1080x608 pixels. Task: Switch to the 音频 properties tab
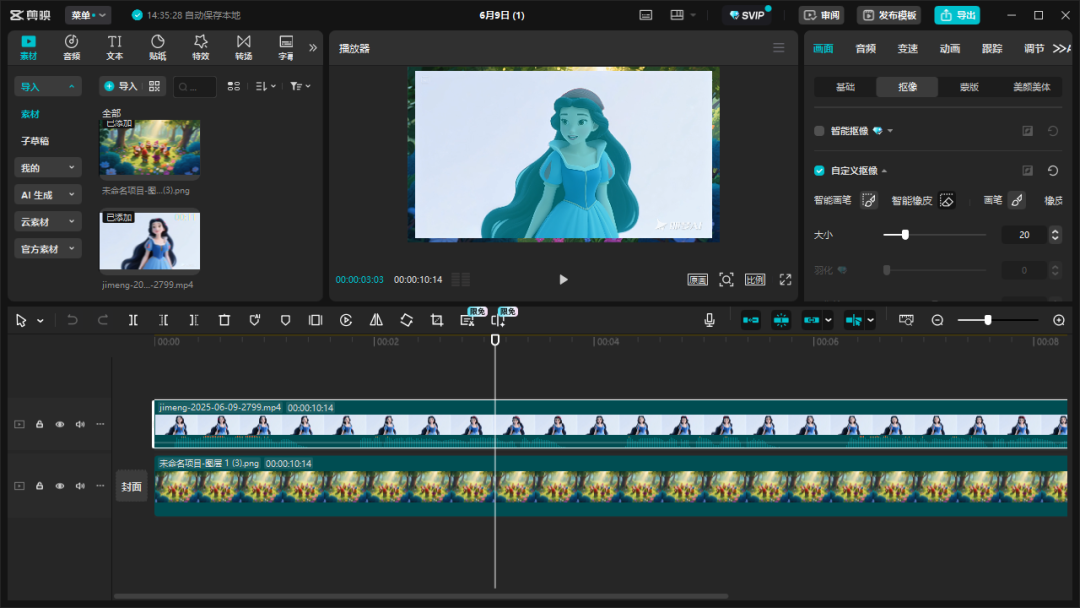865,48
